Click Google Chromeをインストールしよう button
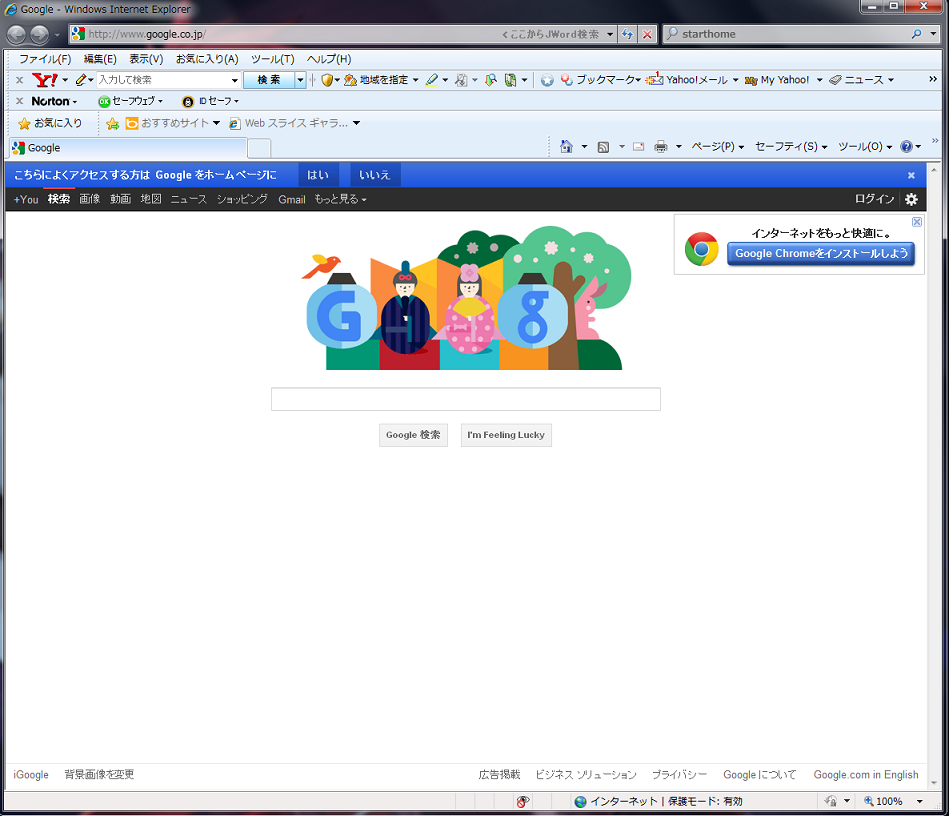The width and height of the screenshot is (949, 816). tap(821, 254)
